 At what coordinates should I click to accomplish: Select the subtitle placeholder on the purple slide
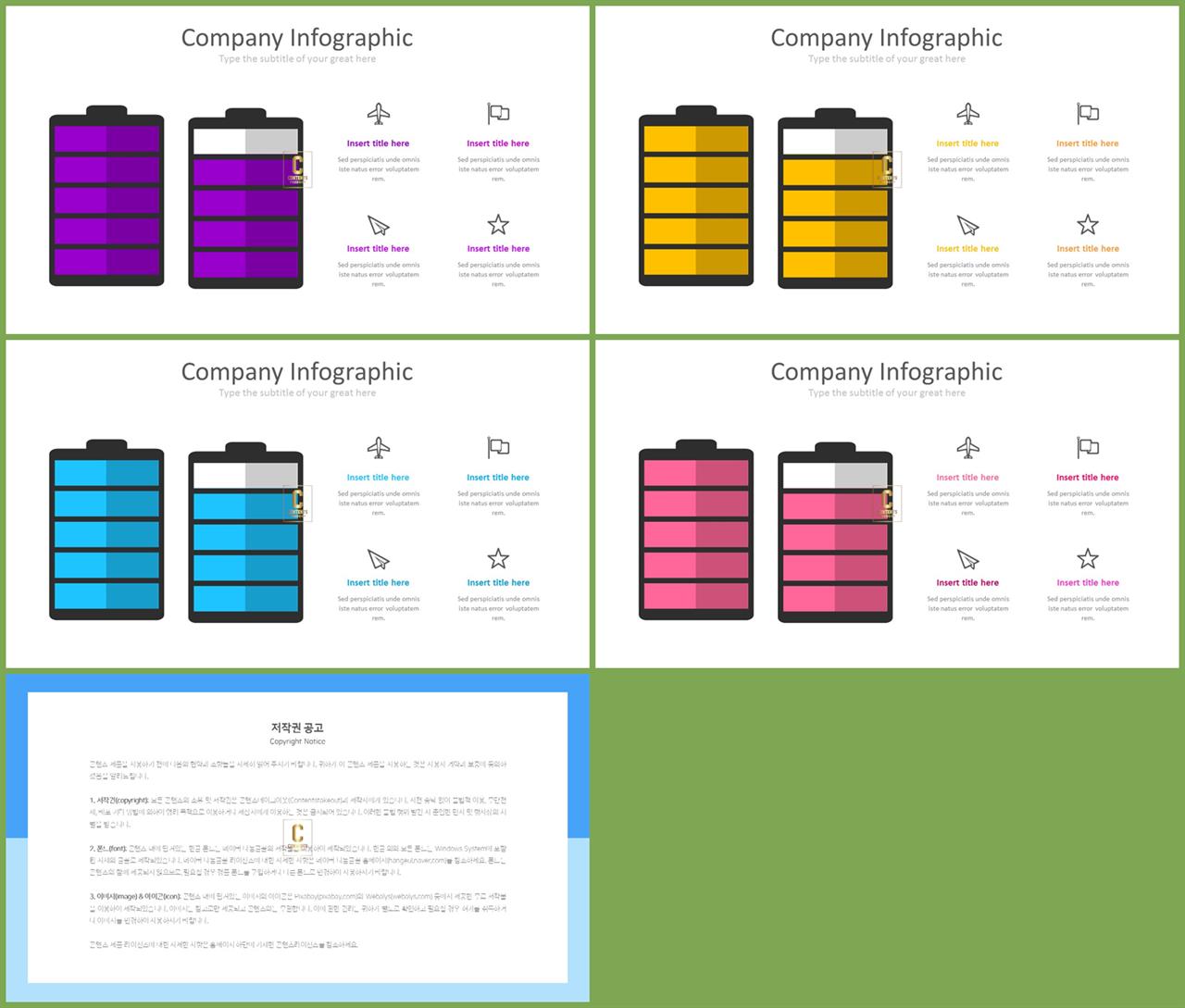pyautogui.click(x=297, y=59)
